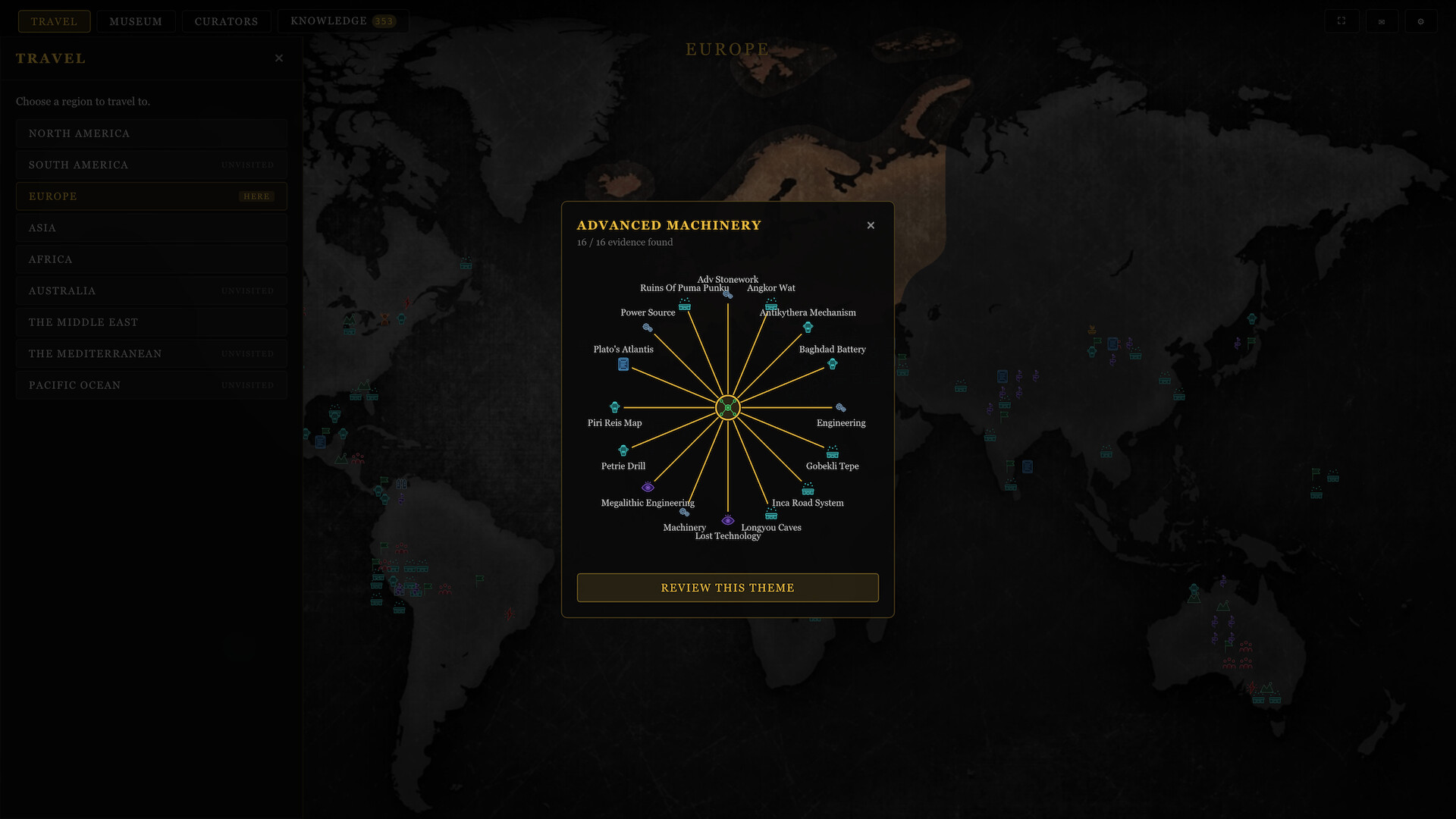Toggle fullscreen mode icon

(x=1341, y=21)
